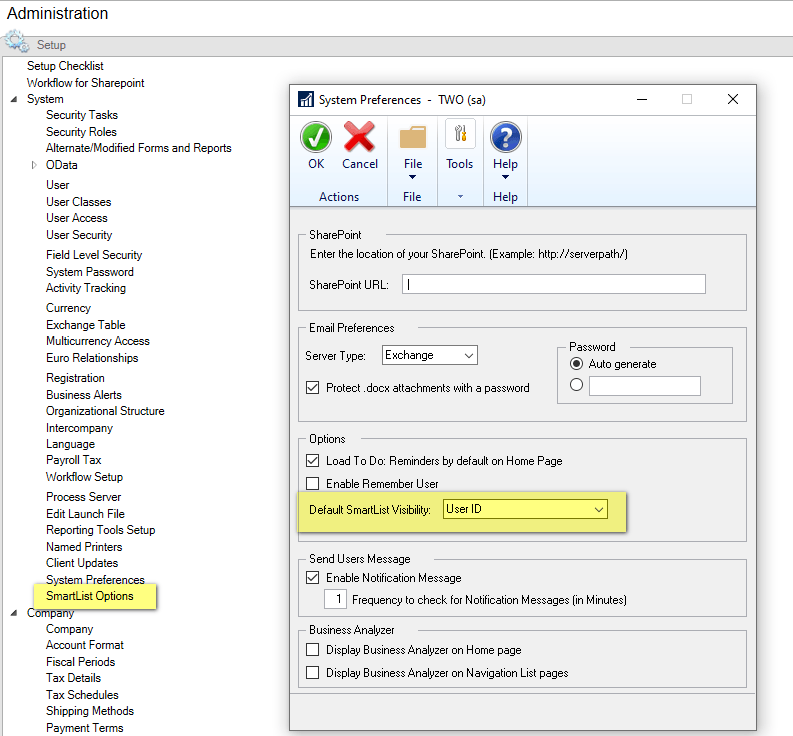
Task: Click the System Preferences window title icon
Action: pyautogui.click(x=305, y=99)
